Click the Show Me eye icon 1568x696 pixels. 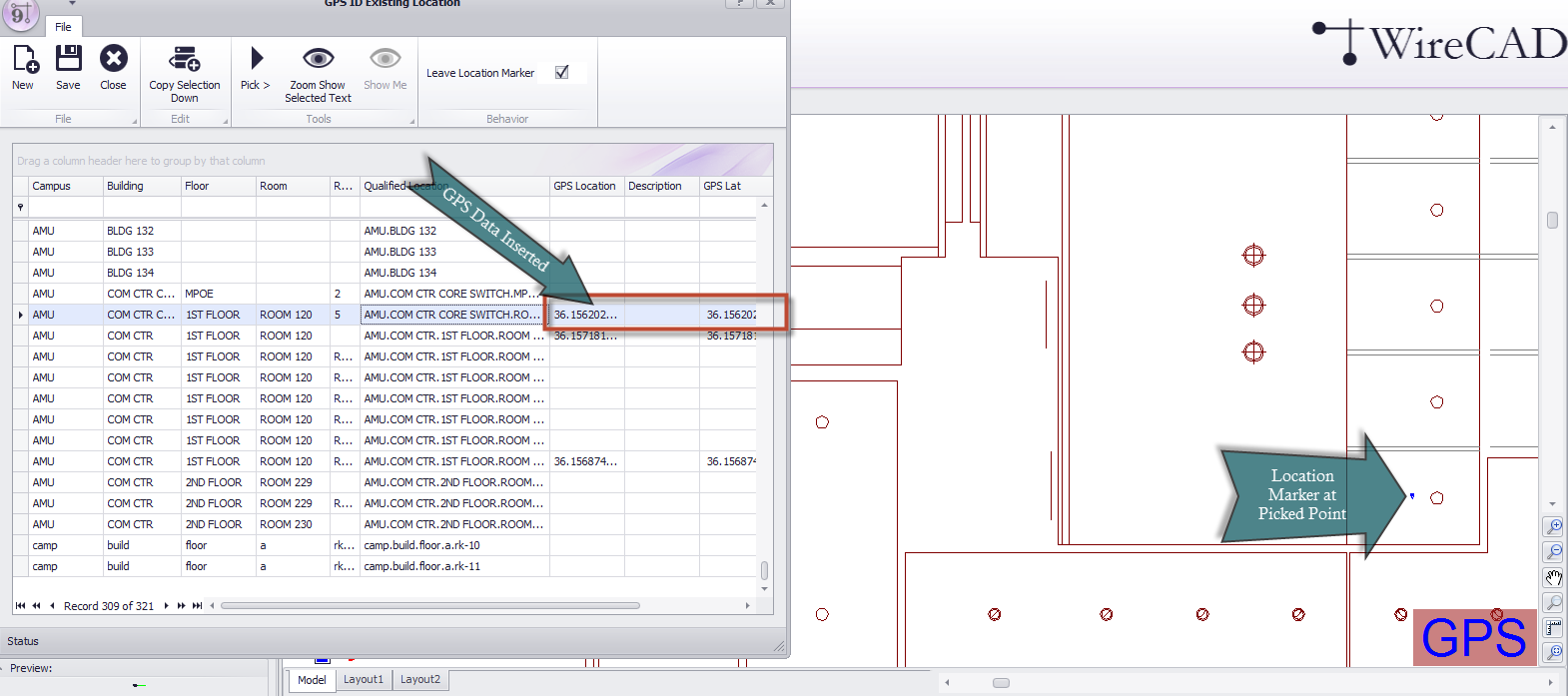pyautogui.click(x=385, y=59)
